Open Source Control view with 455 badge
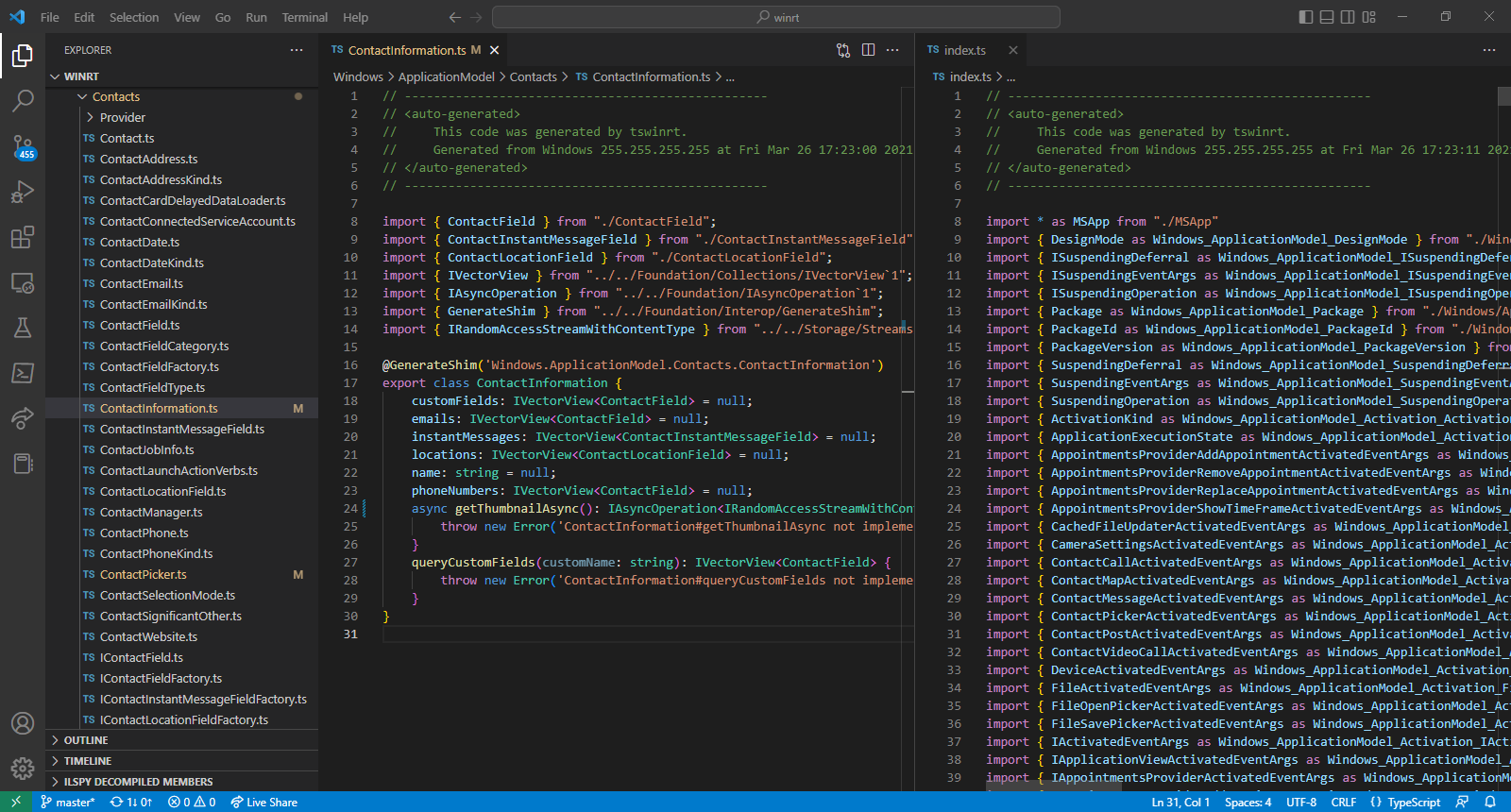The width and height of the screenshot is (1511, 812). tap(23, 146)
